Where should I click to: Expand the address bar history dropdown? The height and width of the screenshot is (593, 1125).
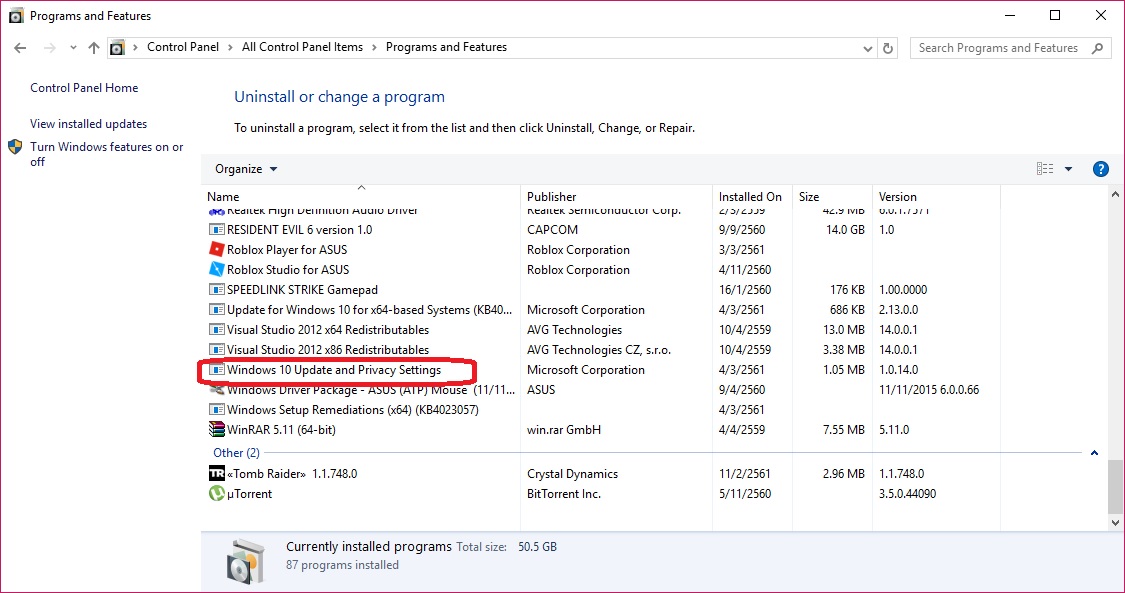tap(867, 48)
